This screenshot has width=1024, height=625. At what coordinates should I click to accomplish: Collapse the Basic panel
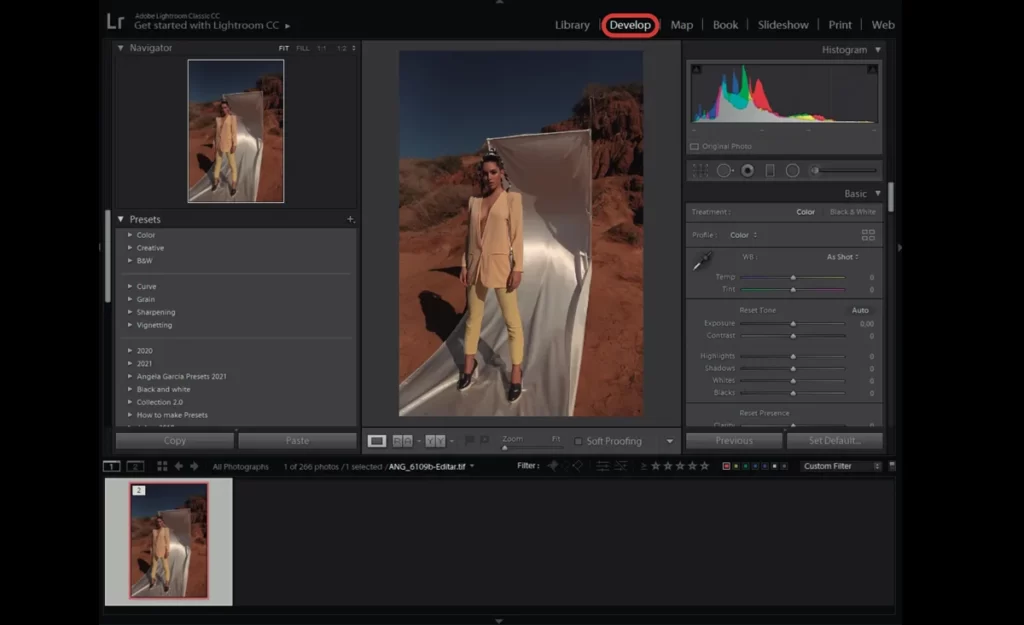[x=878, y=193]
